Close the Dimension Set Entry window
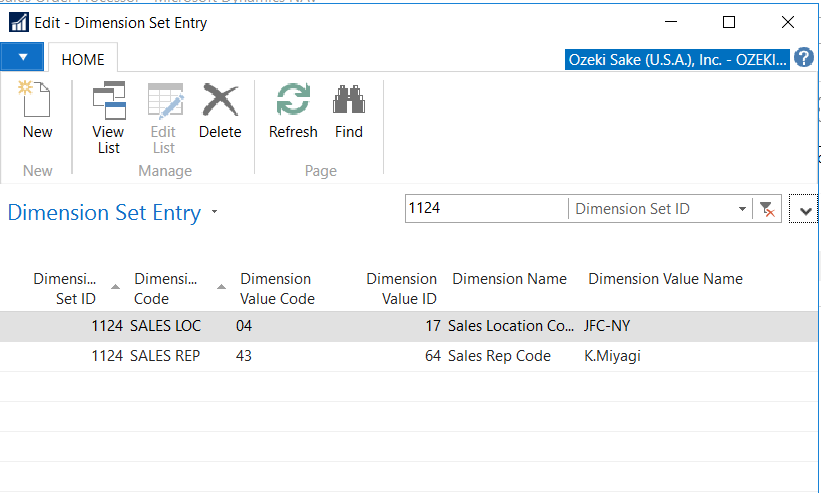The image size is (821, 493). point(787,22)
